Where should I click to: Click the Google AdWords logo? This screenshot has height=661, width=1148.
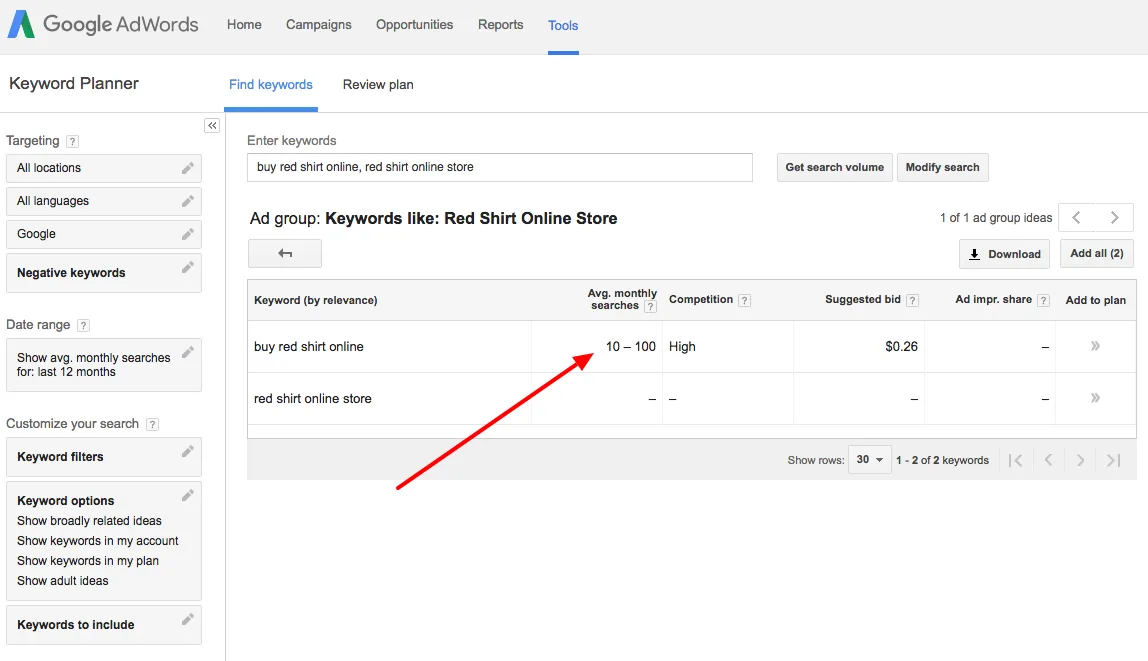(x=103, y=24)
